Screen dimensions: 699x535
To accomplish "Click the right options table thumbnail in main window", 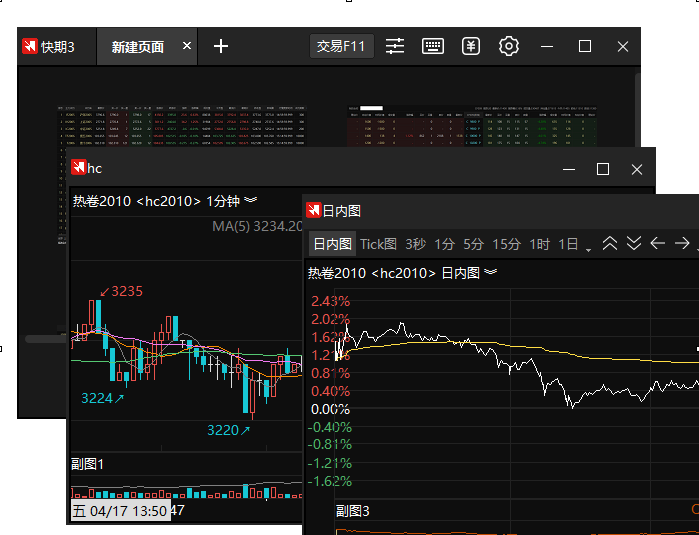I will pos(472,126).
